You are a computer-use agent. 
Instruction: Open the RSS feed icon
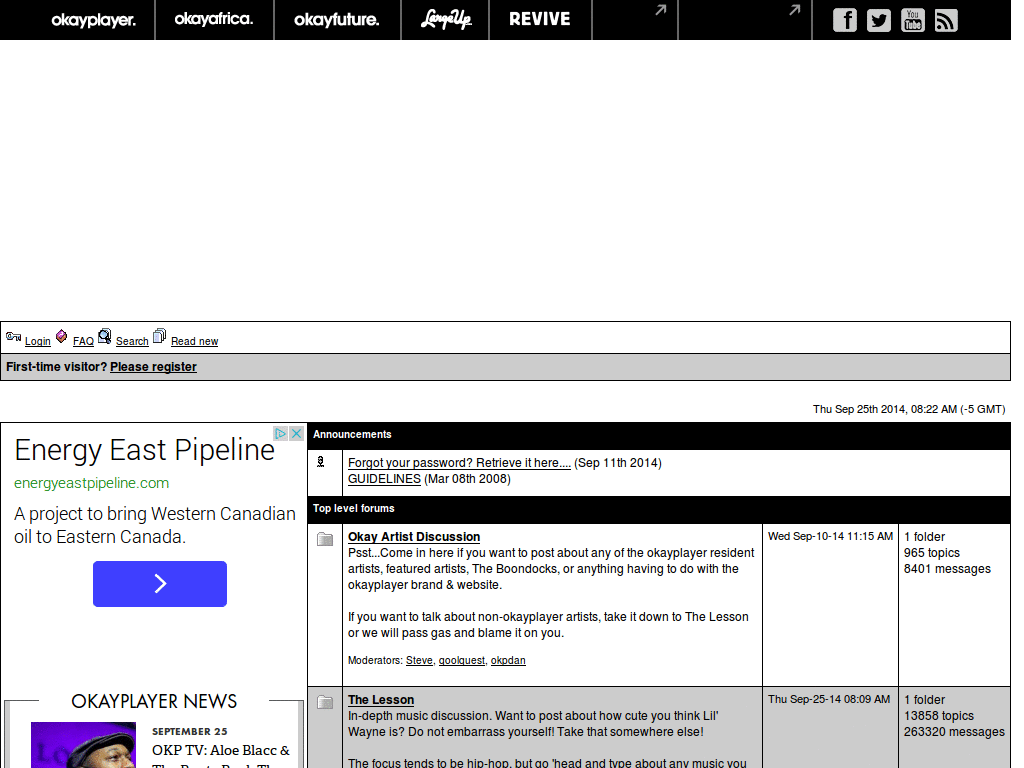tap(946, 20)
